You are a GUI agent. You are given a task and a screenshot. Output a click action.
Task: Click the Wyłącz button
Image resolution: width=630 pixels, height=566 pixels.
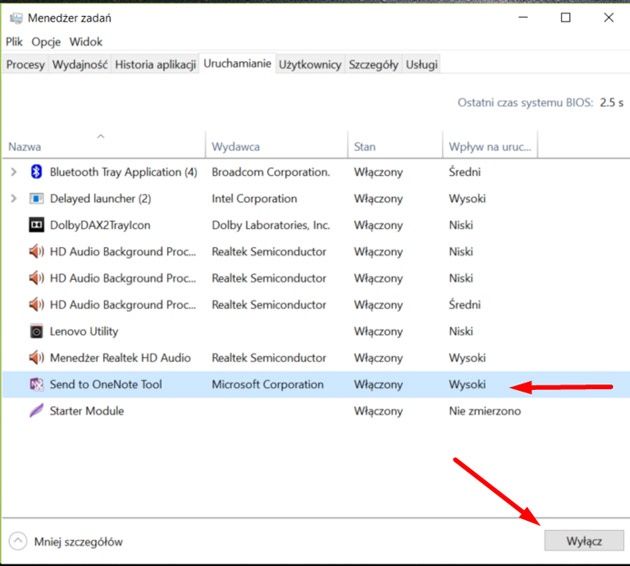(x=584, y=541)
